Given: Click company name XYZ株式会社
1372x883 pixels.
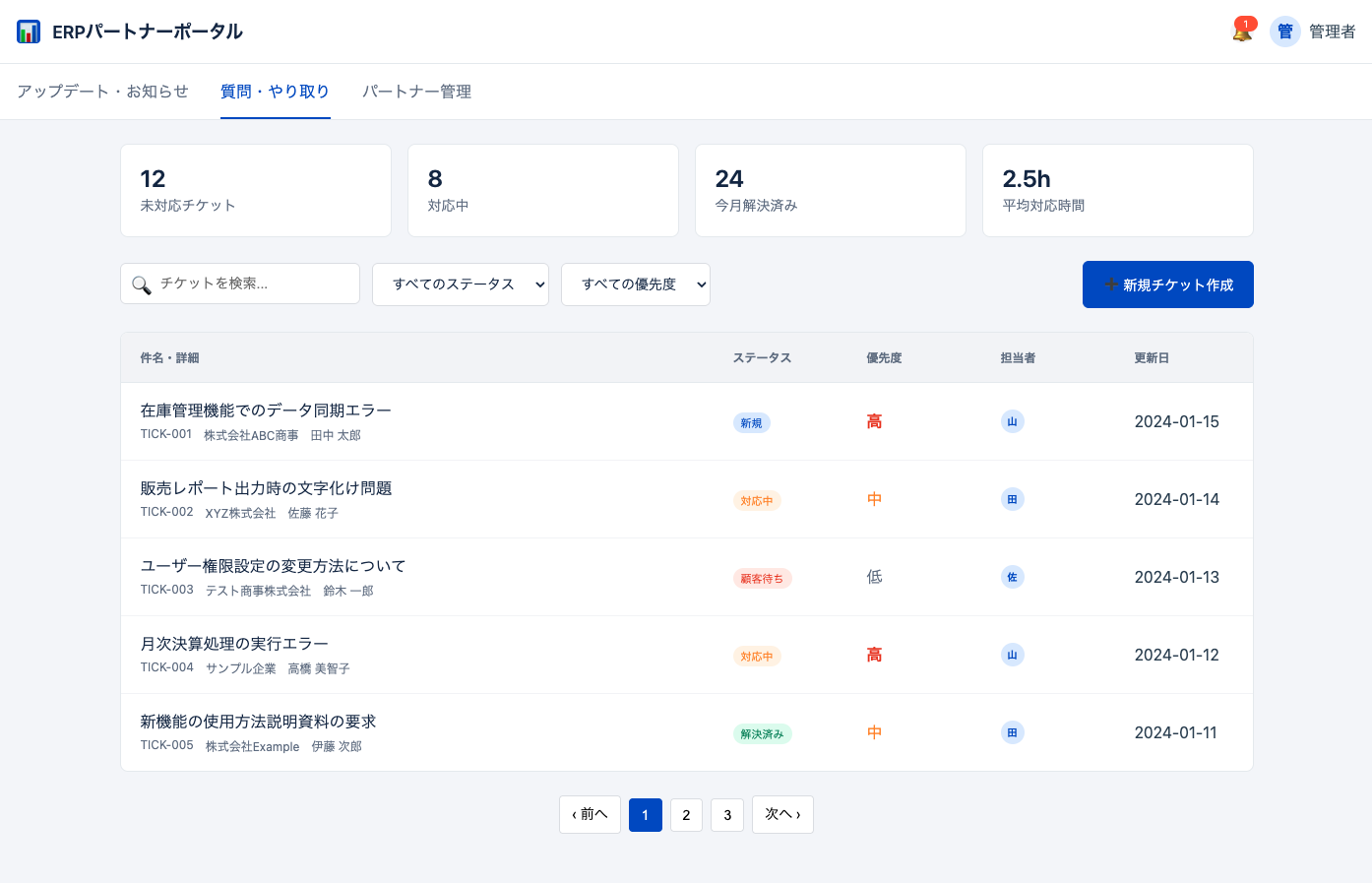Looking at the screenshot, I should pyautogui.click(x=240, y=513).
